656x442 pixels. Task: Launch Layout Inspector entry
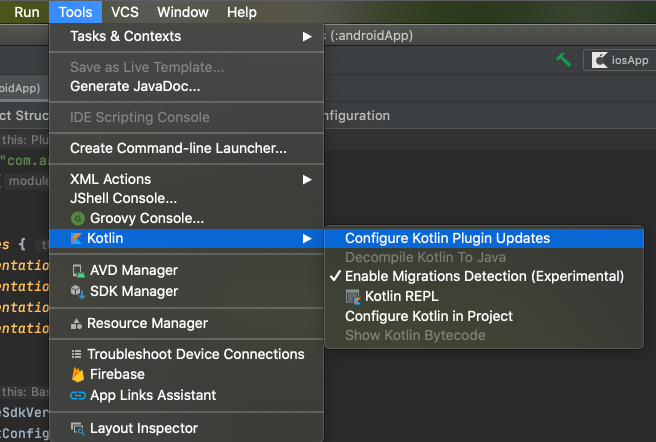coord(187,428)
